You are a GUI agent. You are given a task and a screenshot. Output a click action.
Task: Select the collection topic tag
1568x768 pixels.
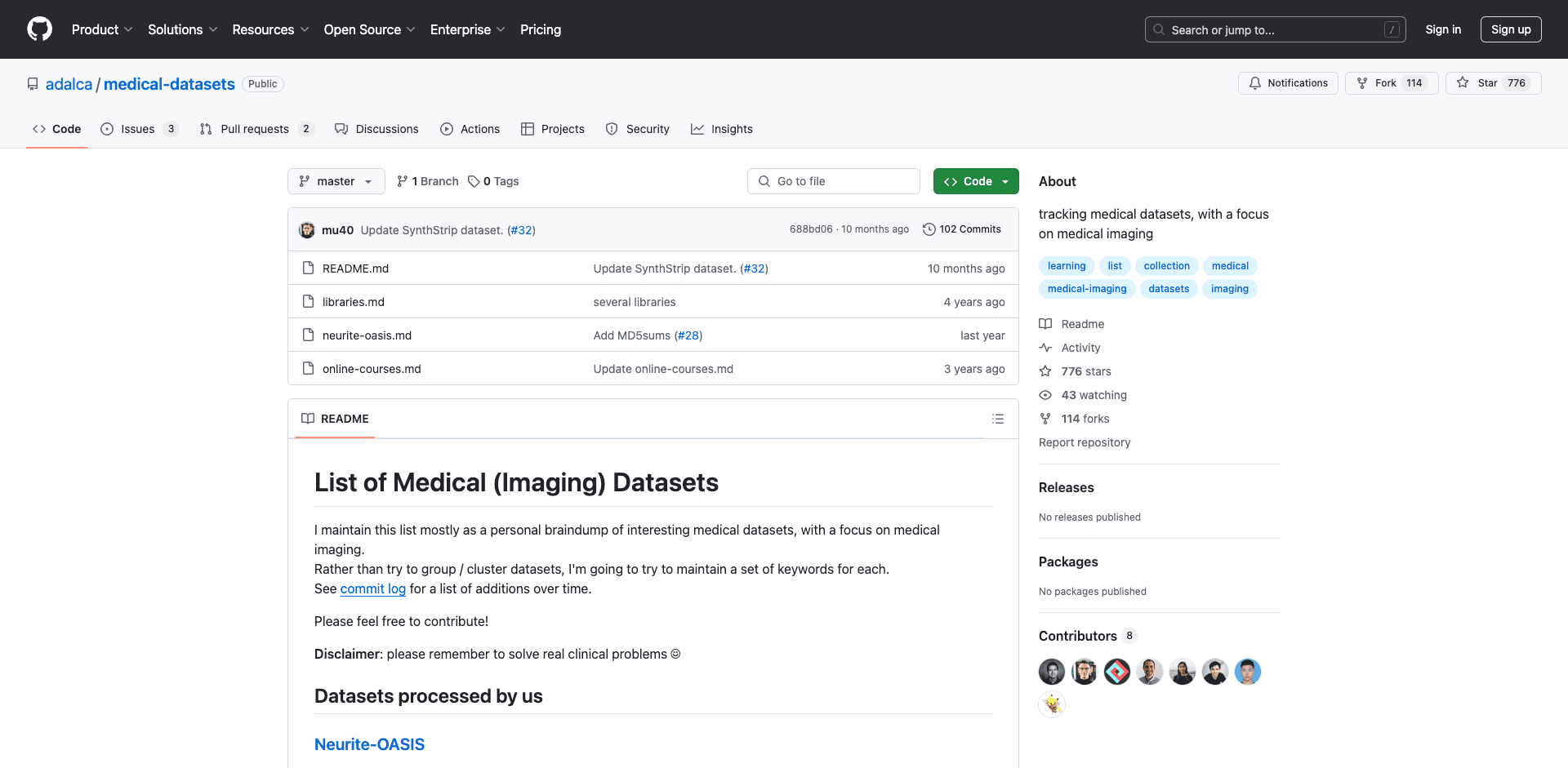coord(1166,266)
